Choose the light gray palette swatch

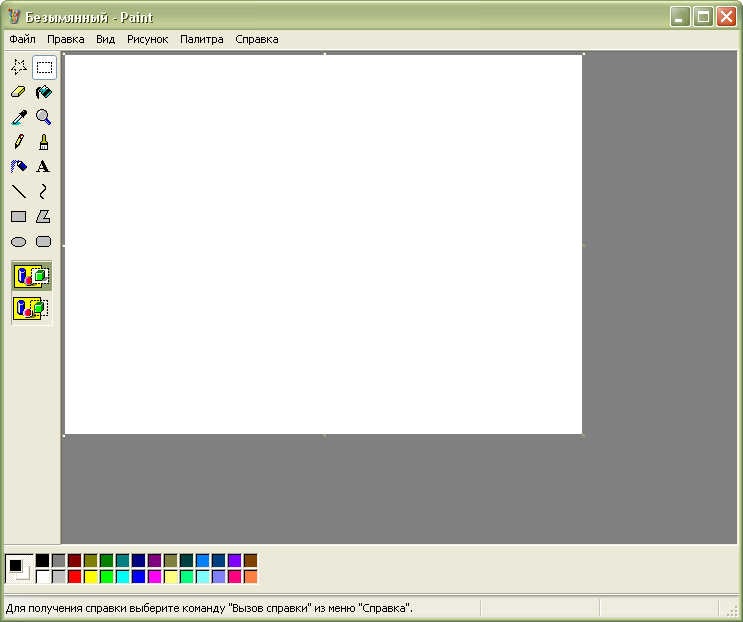(59, 577)
